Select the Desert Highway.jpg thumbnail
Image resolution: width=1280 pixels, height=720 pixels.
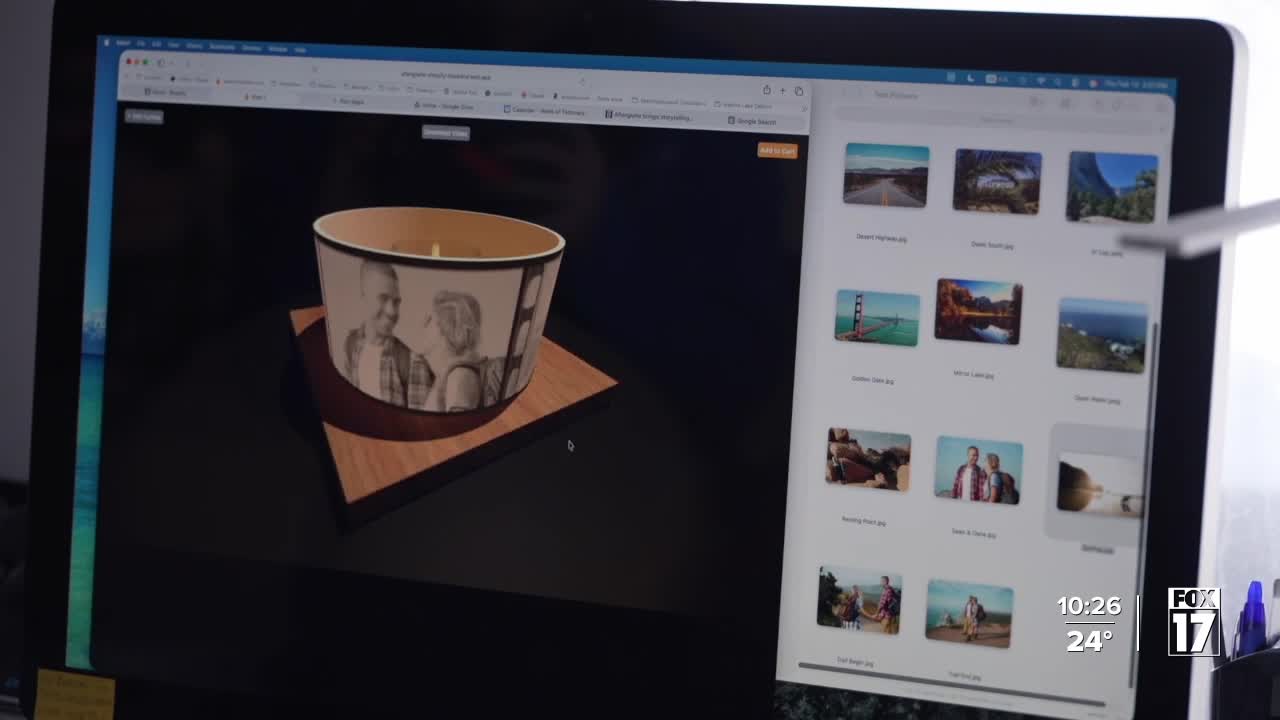(x=886, y=175)
